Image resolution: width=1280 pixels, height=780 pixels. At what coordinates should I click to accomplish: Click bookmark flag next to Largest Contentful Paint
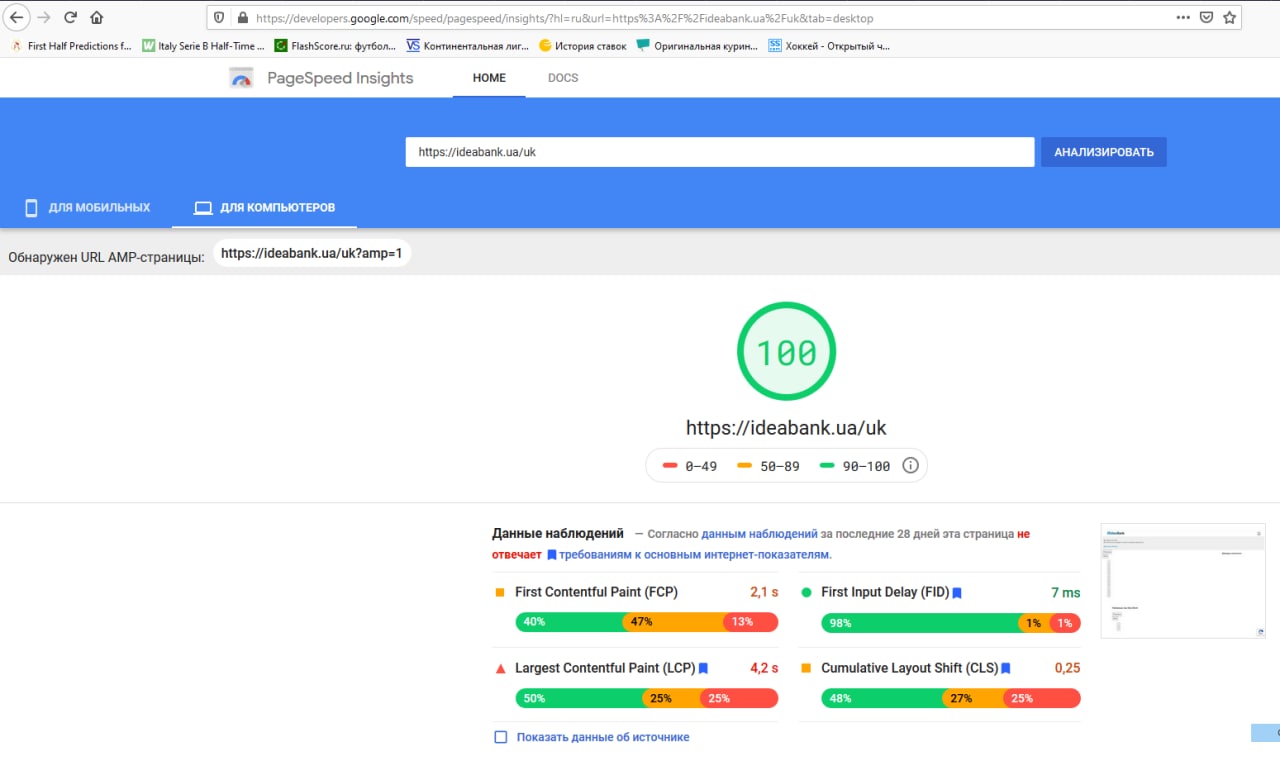click(703, 669)
